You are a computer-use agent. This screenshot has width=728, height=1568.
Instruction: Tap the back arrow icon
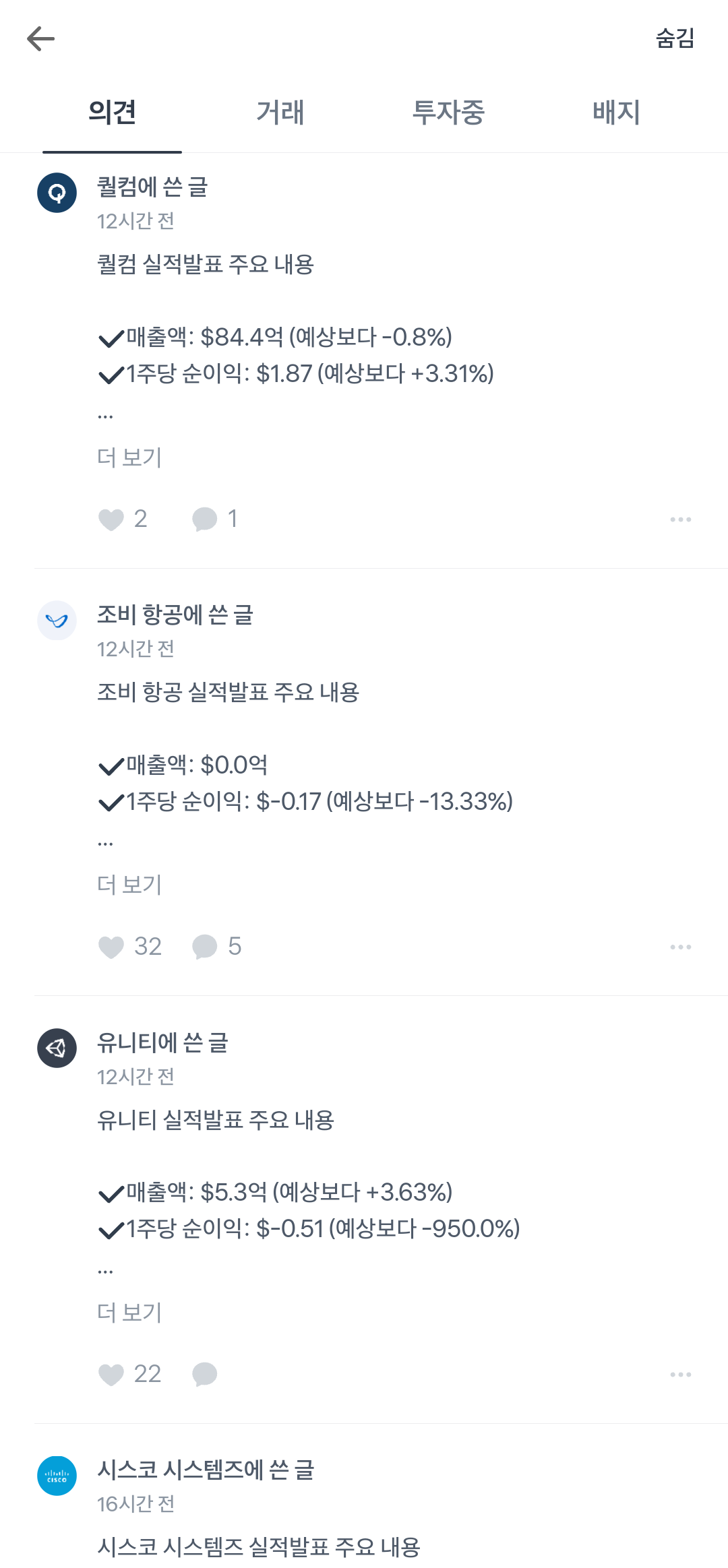point(40,39)
